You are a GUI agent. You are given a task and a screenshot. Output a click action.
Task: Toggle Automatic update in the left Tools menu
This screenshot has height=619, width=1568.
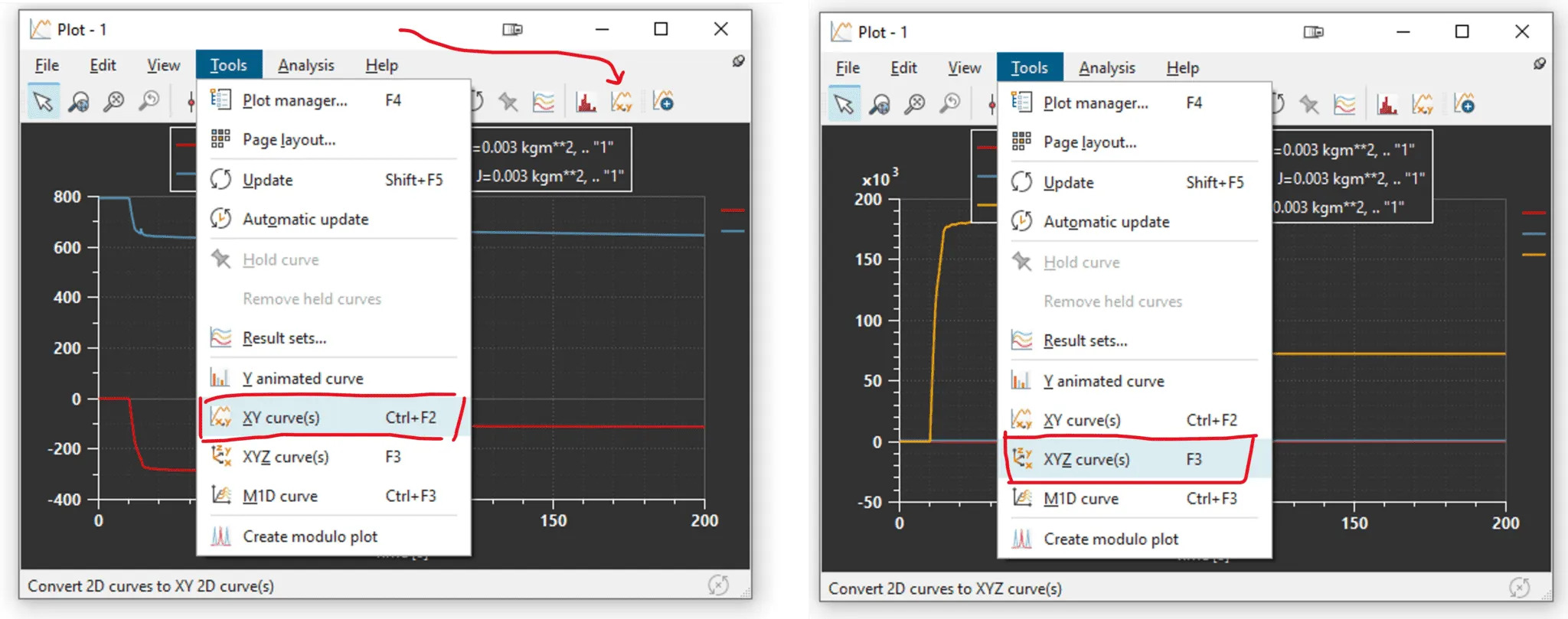305,220
